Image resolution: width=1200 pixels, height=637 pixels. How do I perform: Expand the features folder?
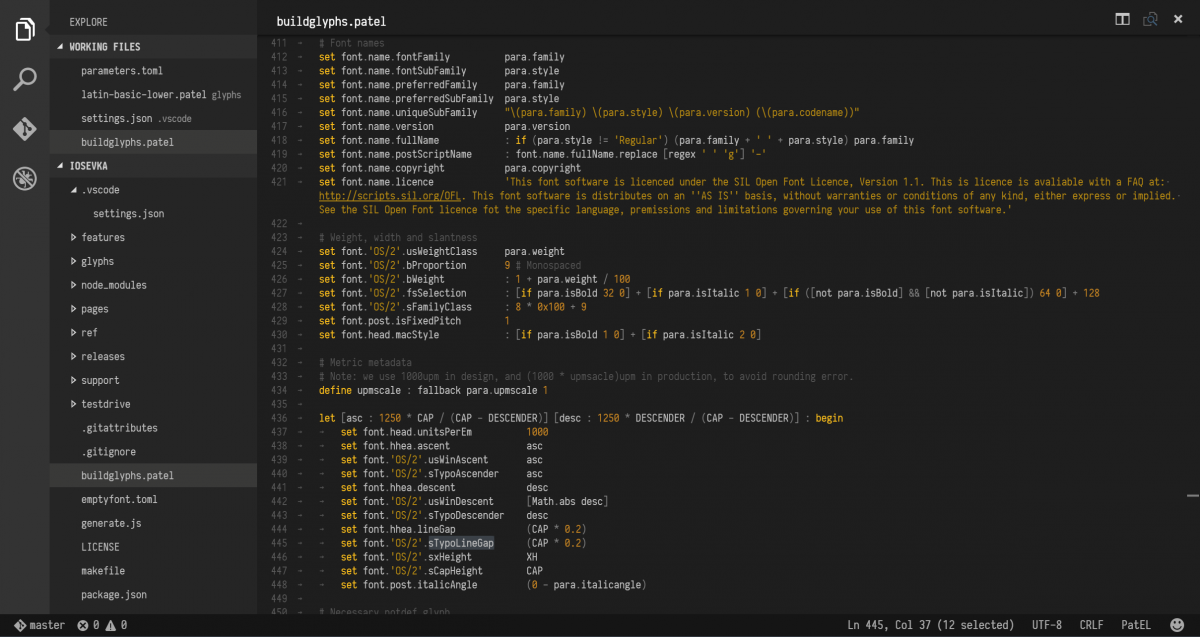point(153,237)
